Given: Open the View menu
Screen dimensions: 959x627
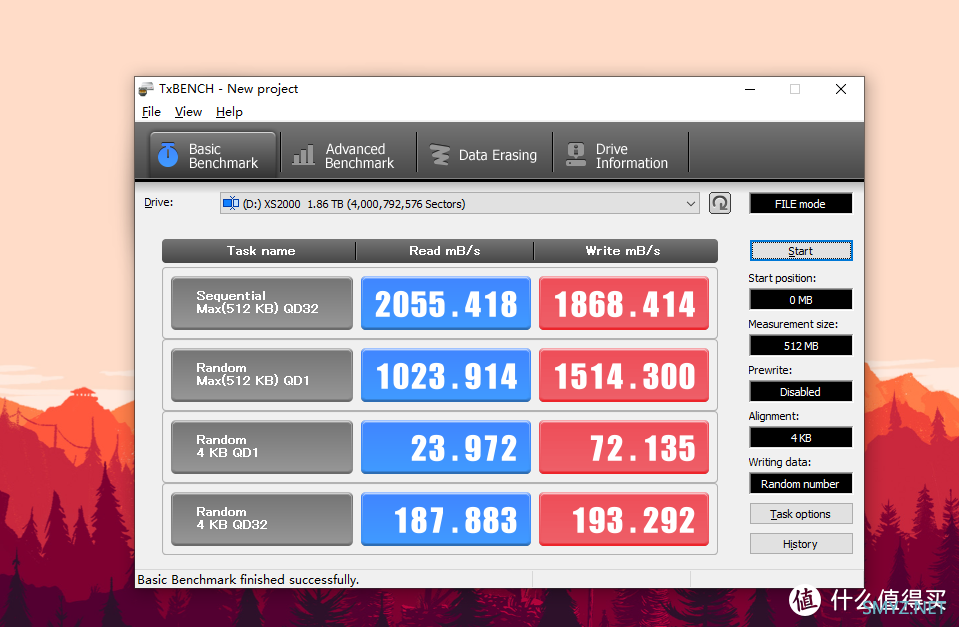Looking at the screenshot, I should pyautogui.click(x=188, y=112).
